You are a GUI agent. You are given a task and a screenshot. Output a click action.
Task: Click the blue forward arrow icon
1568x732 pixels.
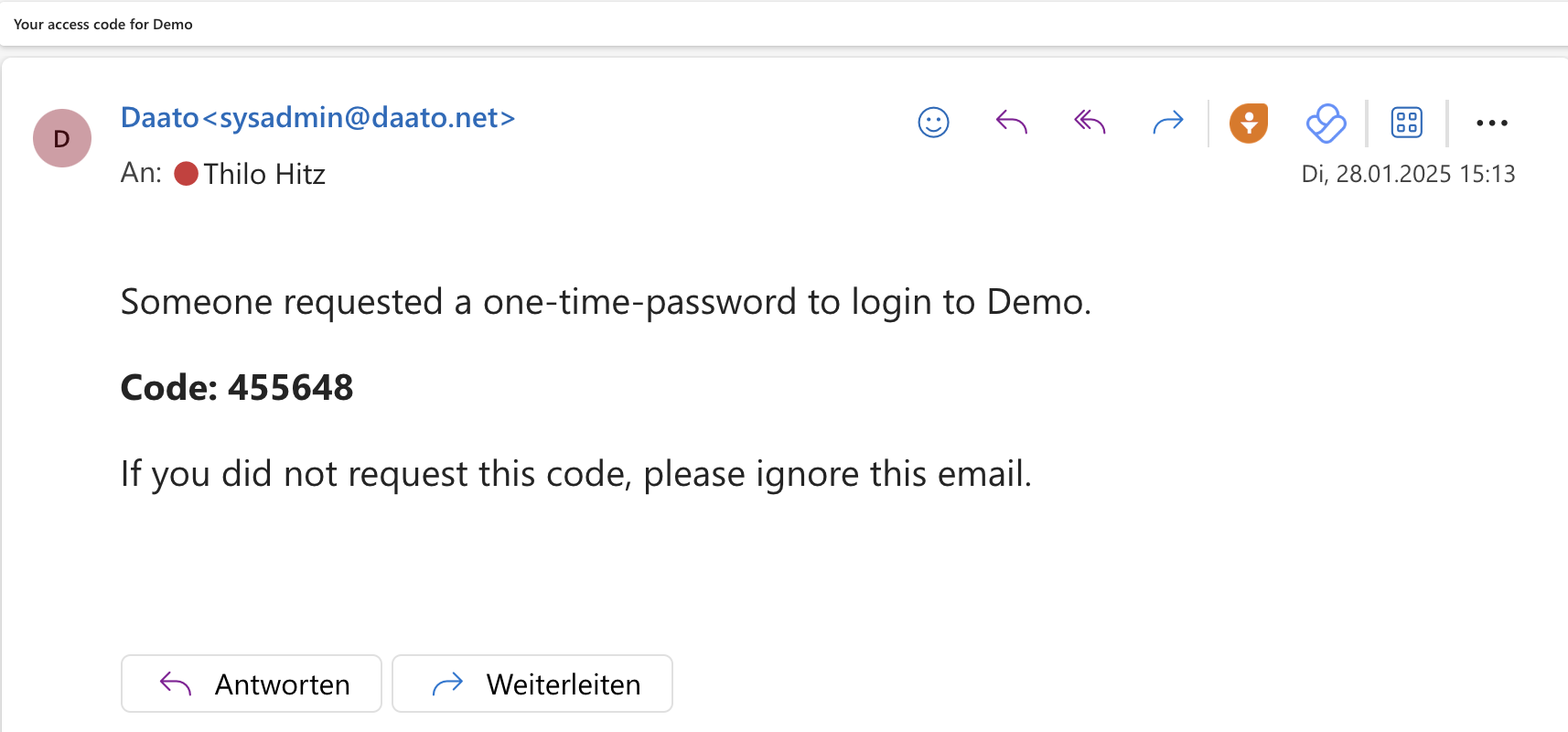click(1168, 122)
